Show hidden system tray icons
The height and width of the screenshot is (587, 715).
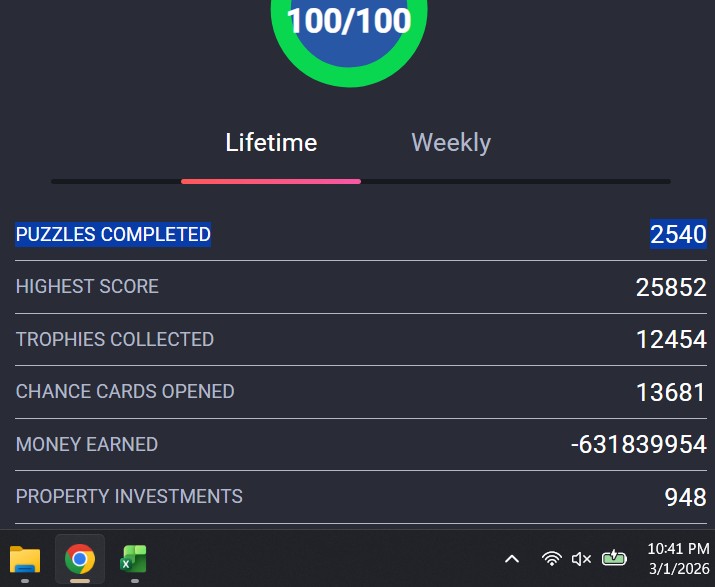[x=512, y=559]
